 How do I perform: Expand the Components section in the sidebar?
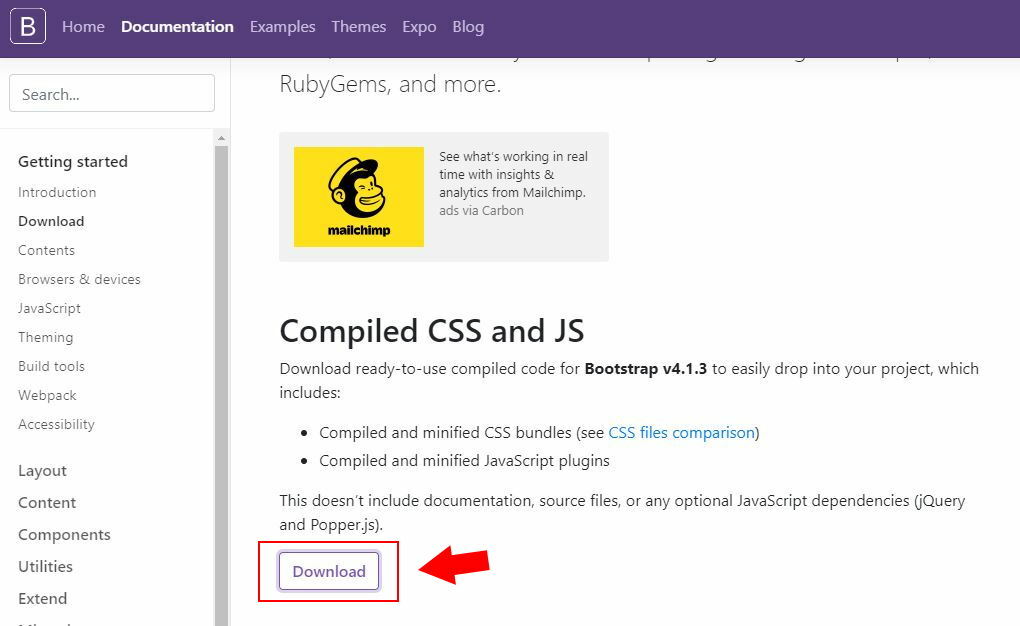(x=64, y=534)
